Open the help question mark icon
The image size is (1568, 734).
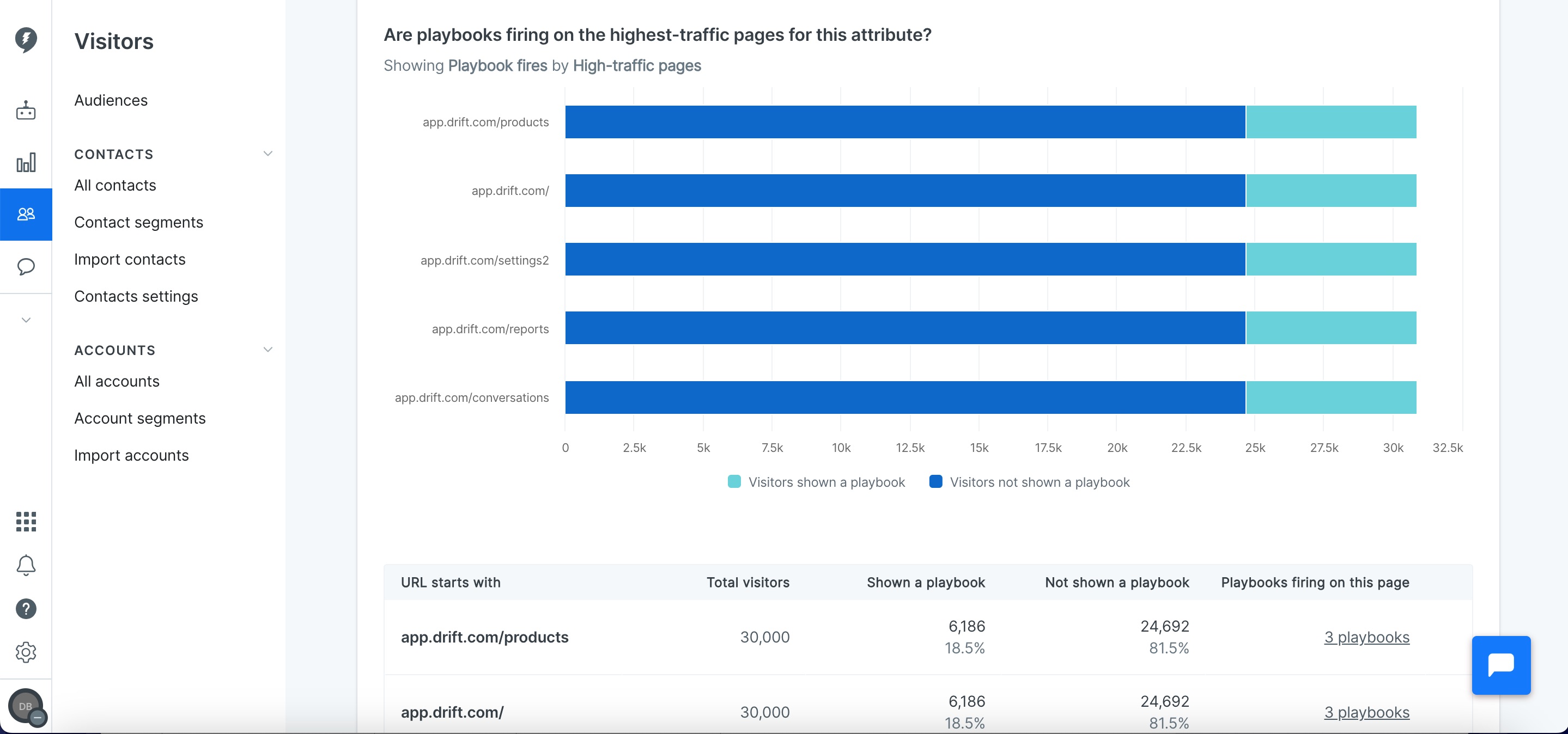pyautogui.click(x=26, y=609)
